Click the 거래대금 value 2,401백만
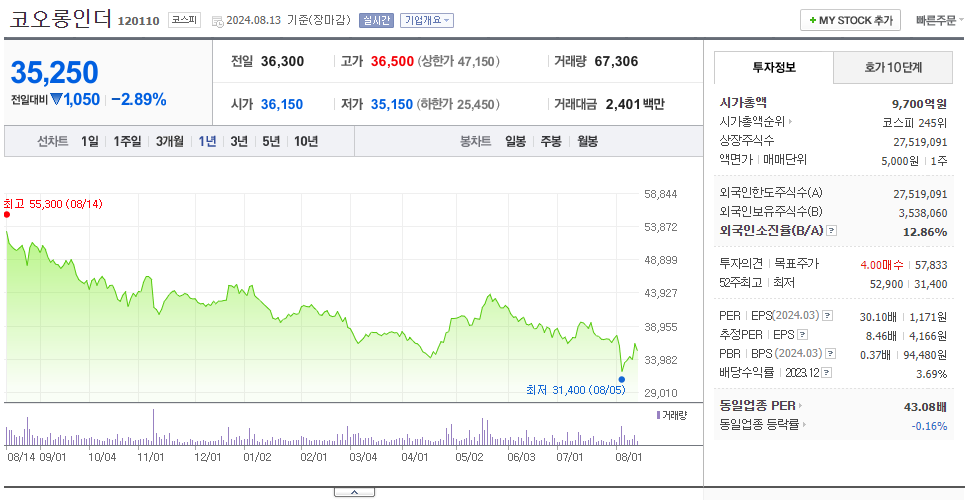Viewport: 968px width, 500px height. click(635, 104)
